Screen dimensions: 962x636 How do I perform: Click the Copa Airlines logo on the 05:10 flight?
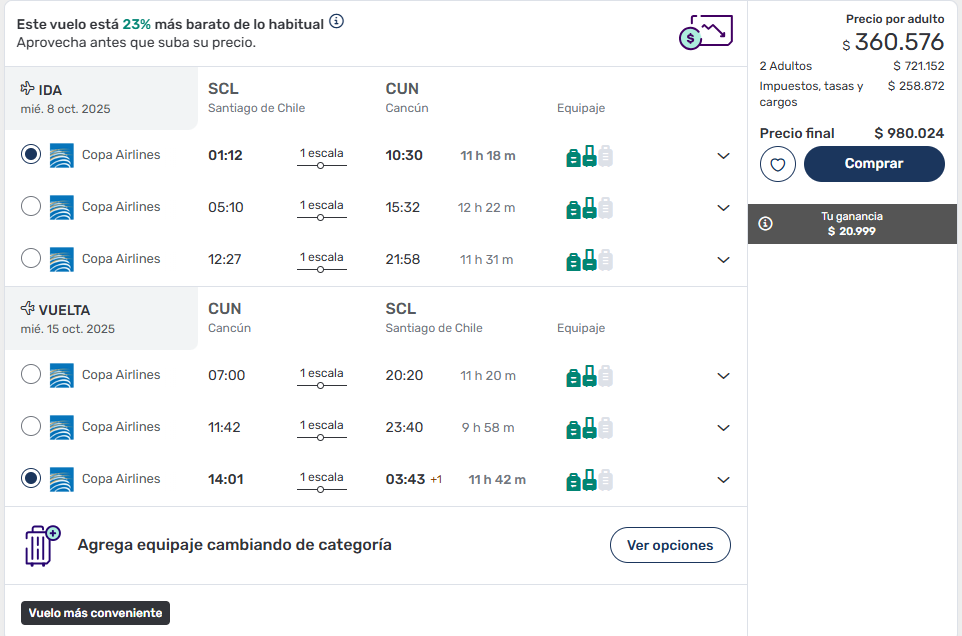click(x=61, y=207)
